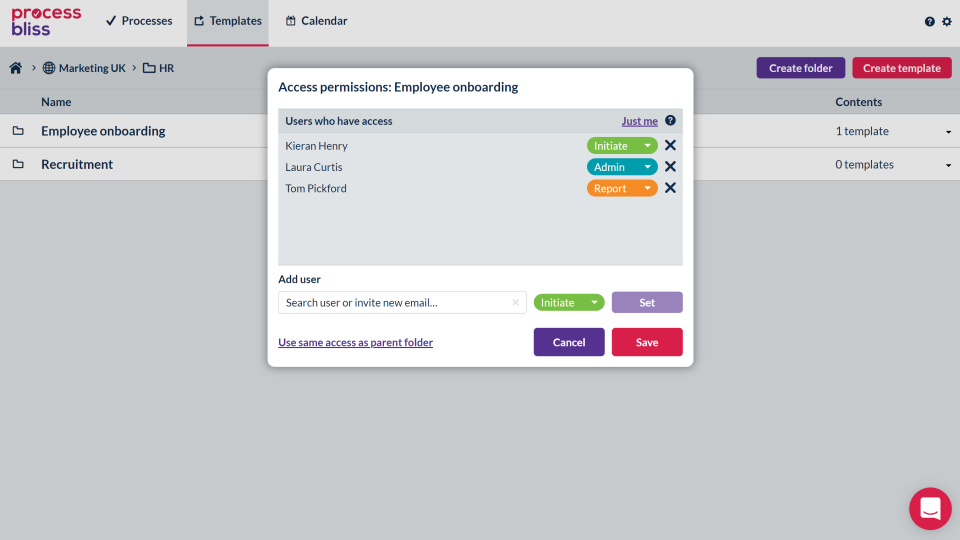Open settings gear icon

point(947,21)
